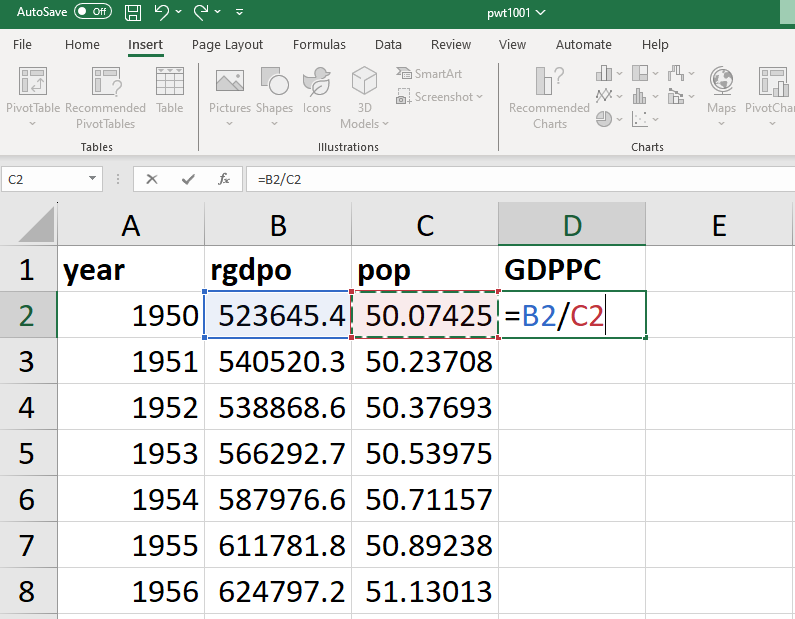Click inside the formula bar text
The width and height of the screenshot is (795, 619).
(500, 179)
